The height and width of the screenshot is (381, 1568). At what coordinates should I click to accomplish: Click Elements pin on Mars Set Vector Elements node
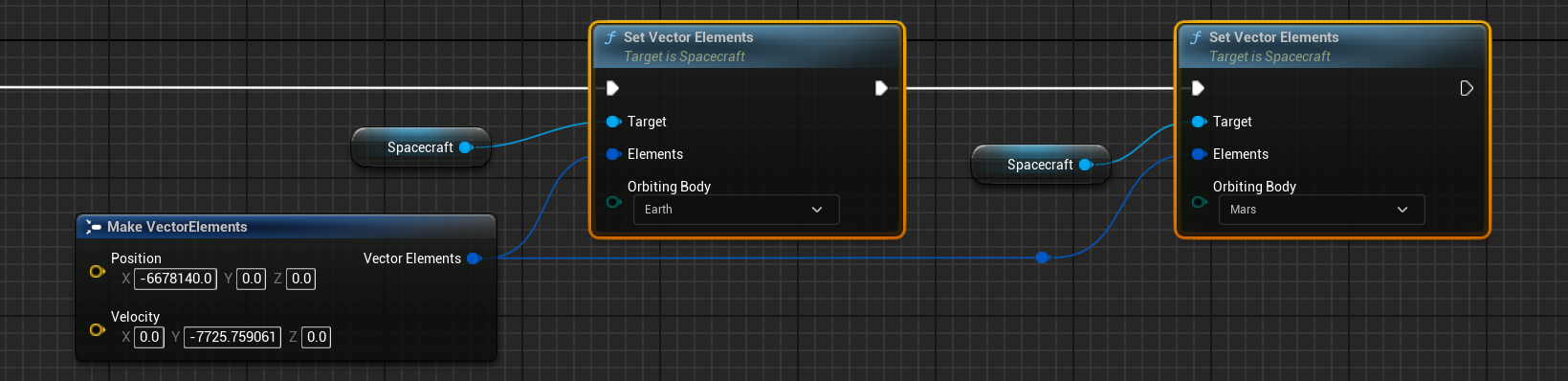point(1199,154)
